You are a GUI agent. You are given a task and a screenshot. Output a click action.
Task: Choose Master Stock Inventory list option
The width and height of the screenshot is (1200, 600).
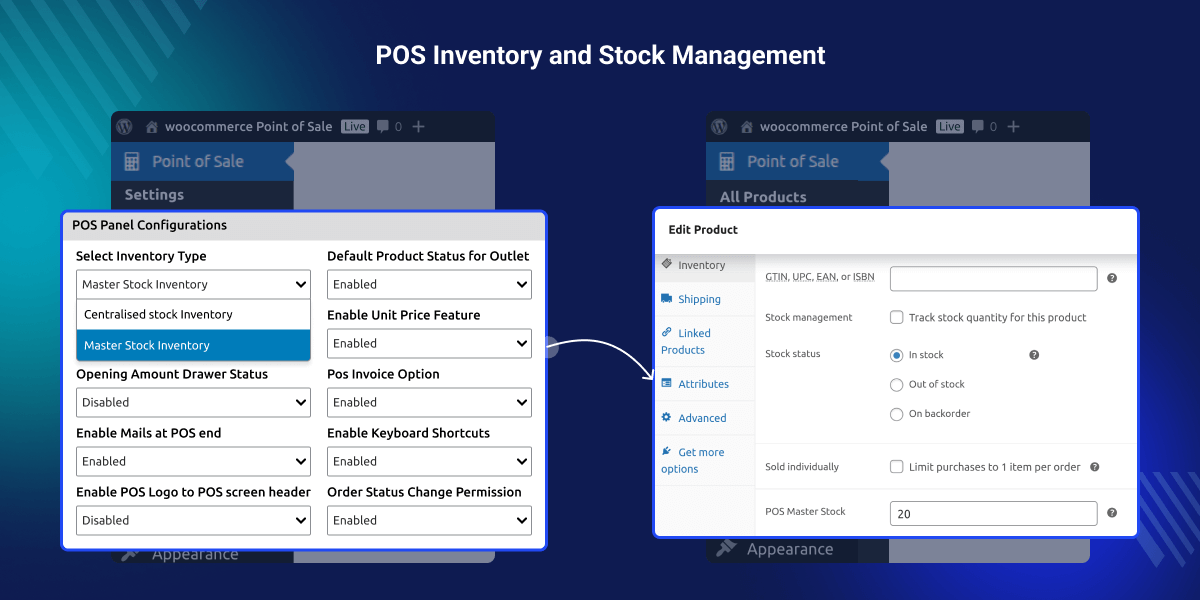pyautogui.click(x=194, y=345)
